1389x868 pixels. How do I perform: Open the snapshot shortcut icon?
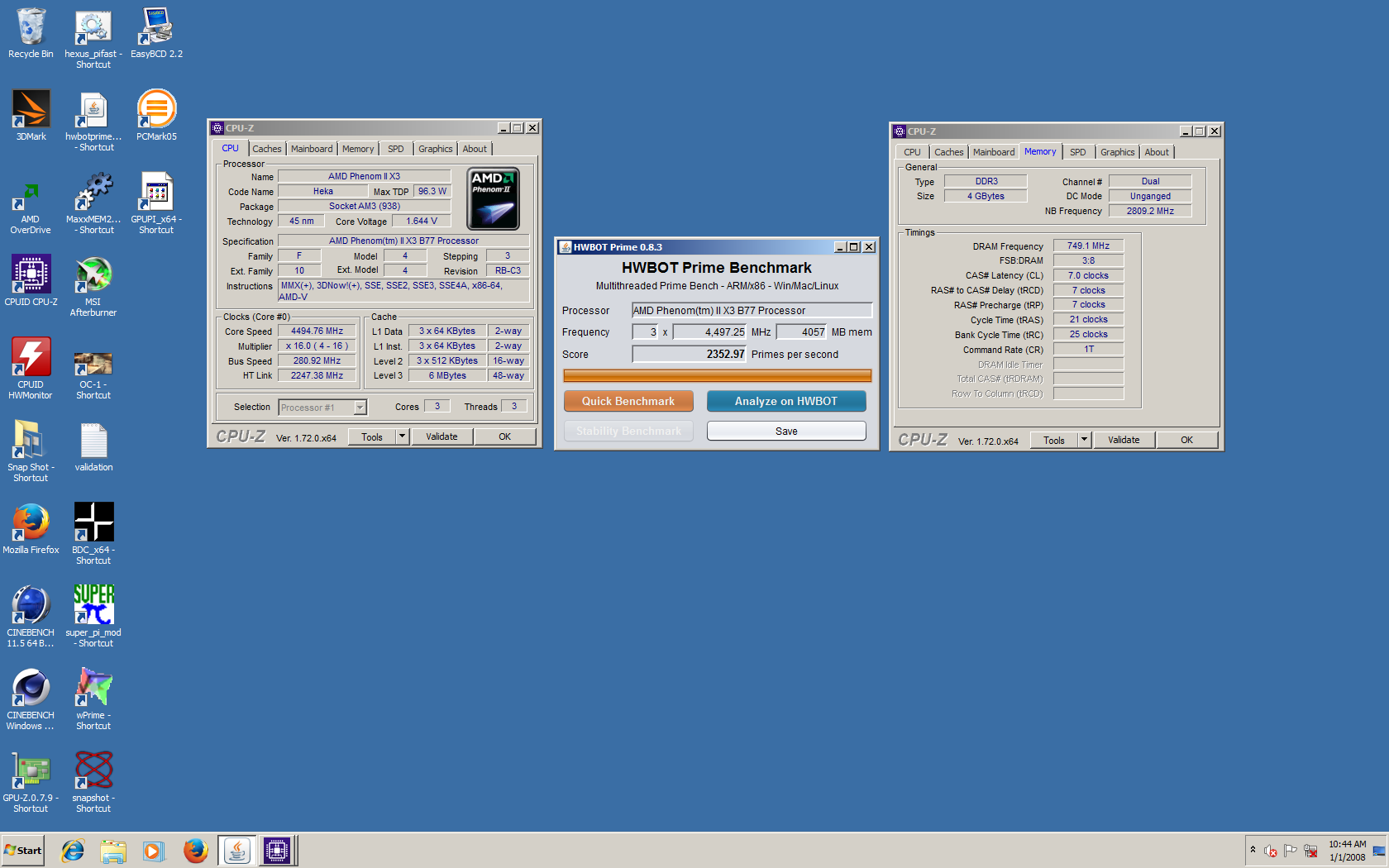point(93,782)
